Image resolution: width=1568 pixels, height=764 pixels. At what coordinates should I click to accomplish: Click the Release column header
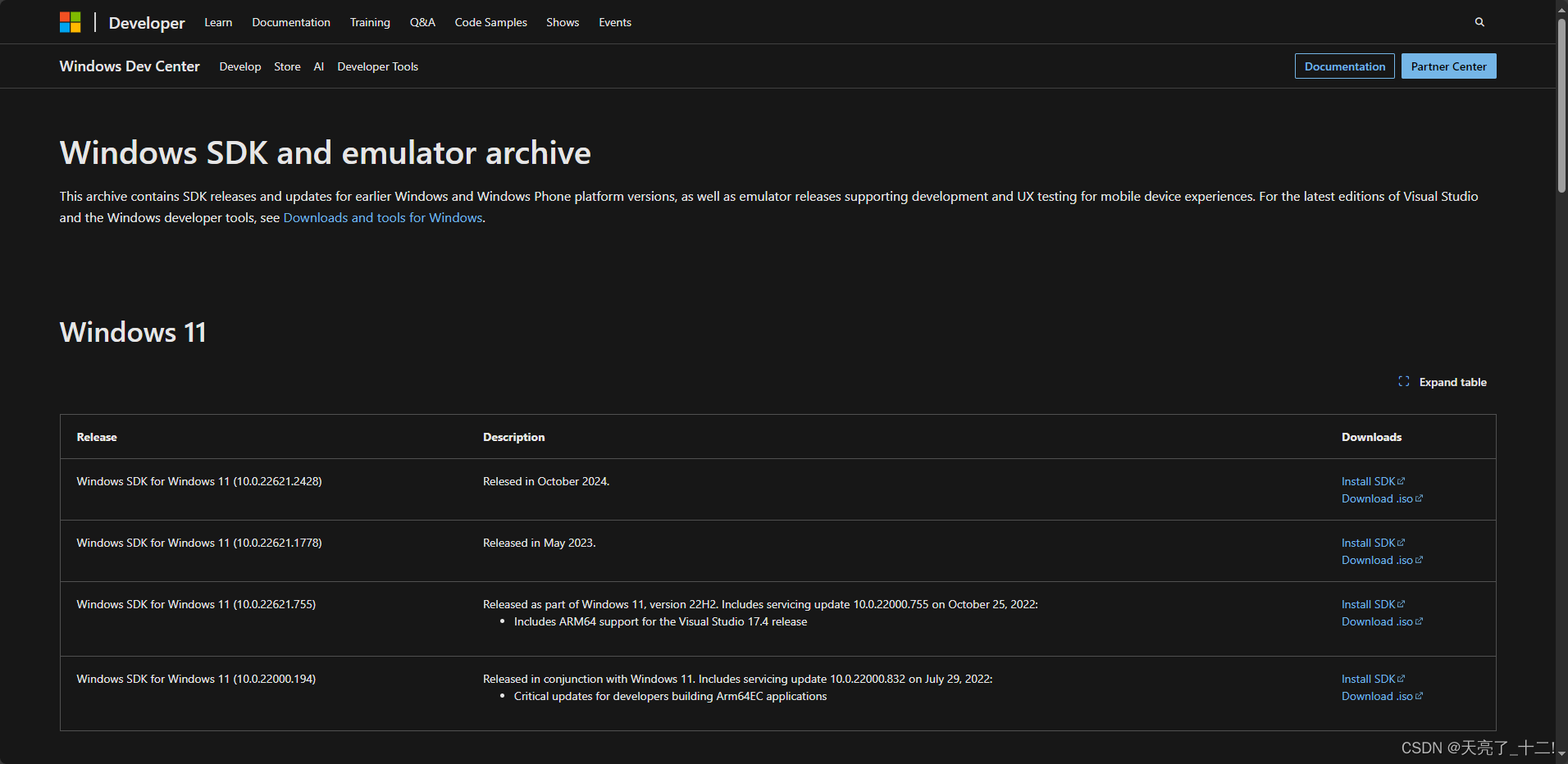point(97,437)
